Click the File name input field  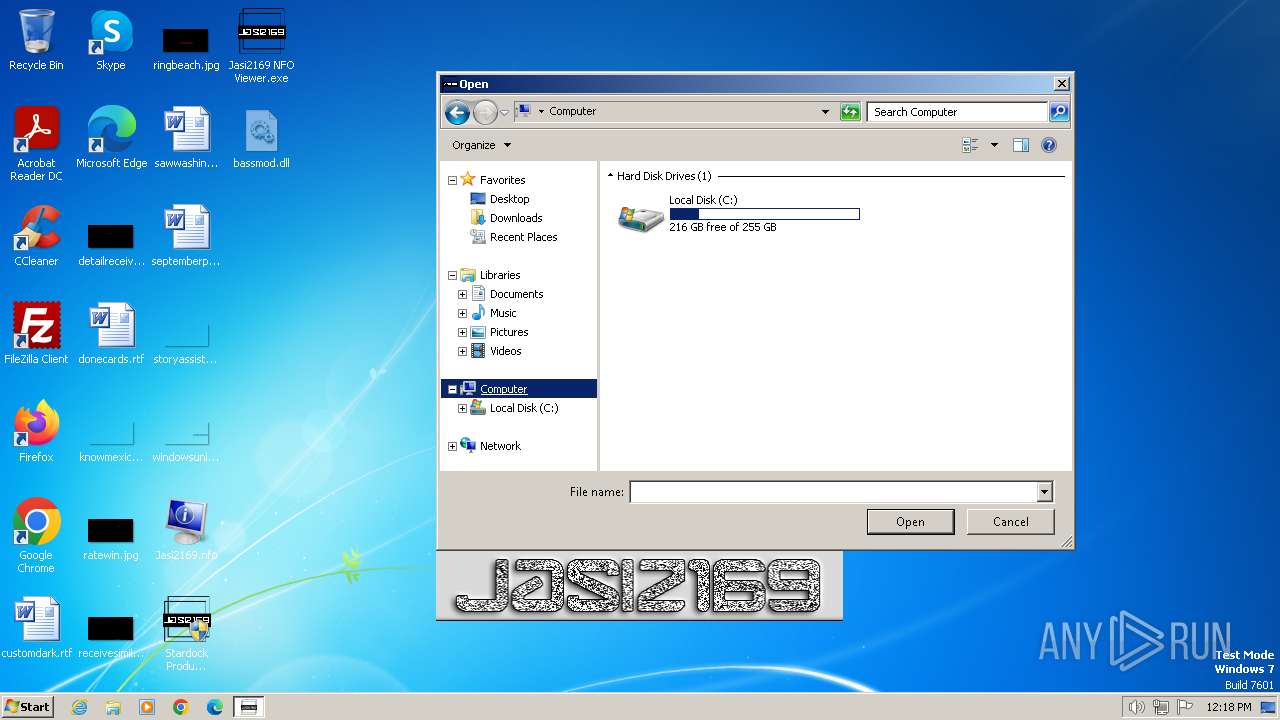(834, 492)
